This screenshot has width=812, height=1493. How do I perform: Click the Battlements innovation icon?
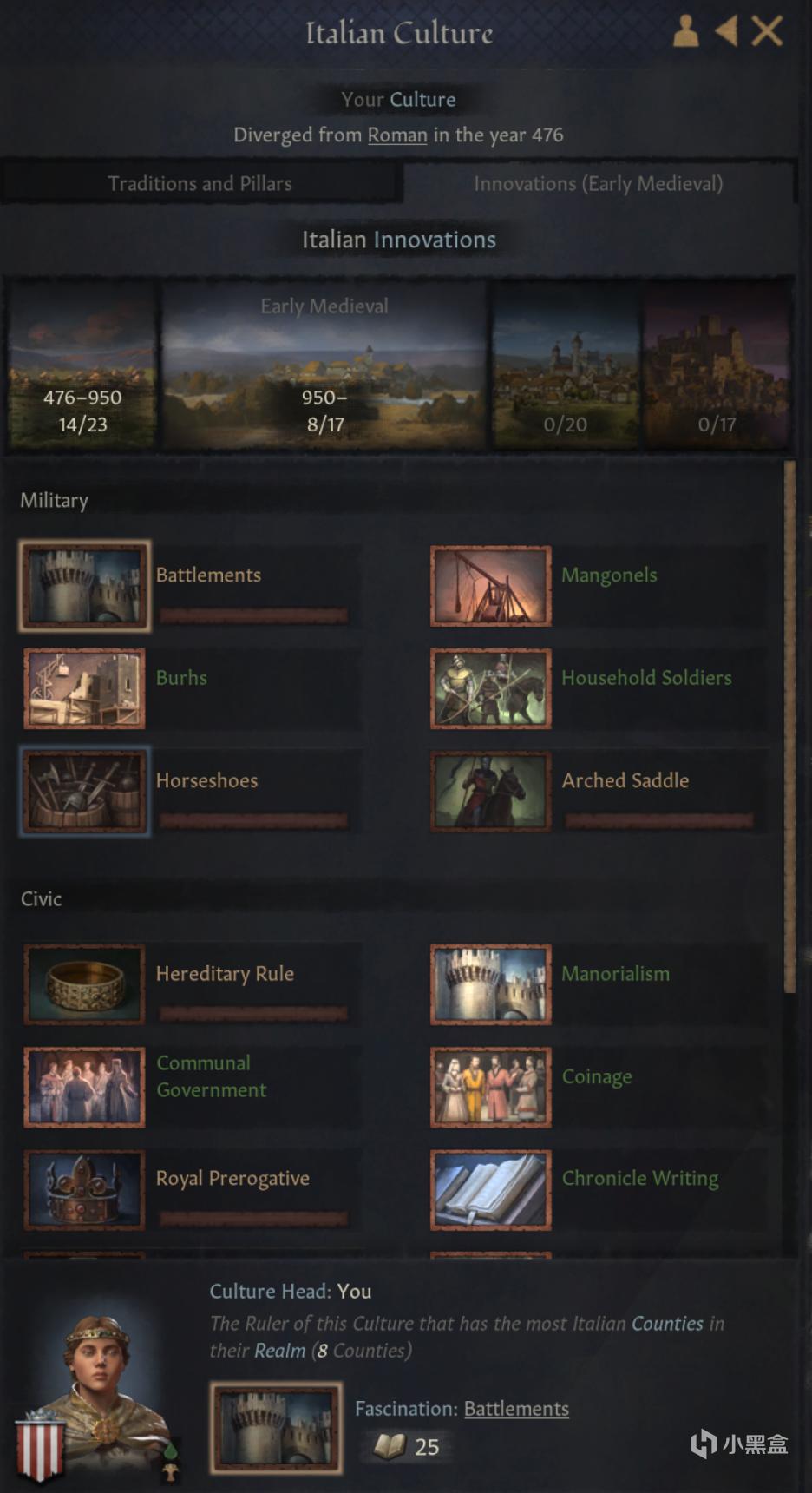[85, 586]
